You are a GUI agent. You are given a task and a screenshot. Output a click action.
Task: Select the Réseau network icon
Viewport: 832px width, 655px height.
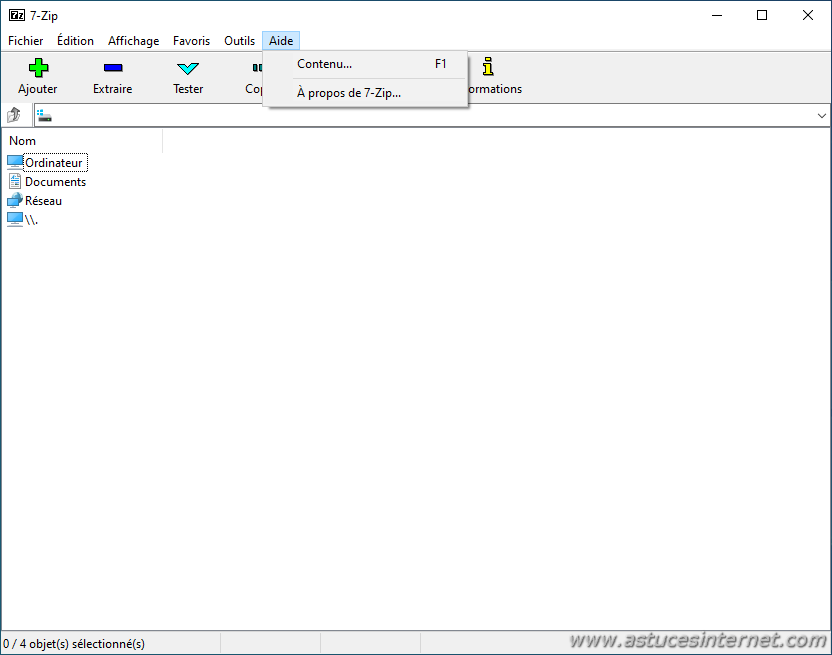pos(15,200)
